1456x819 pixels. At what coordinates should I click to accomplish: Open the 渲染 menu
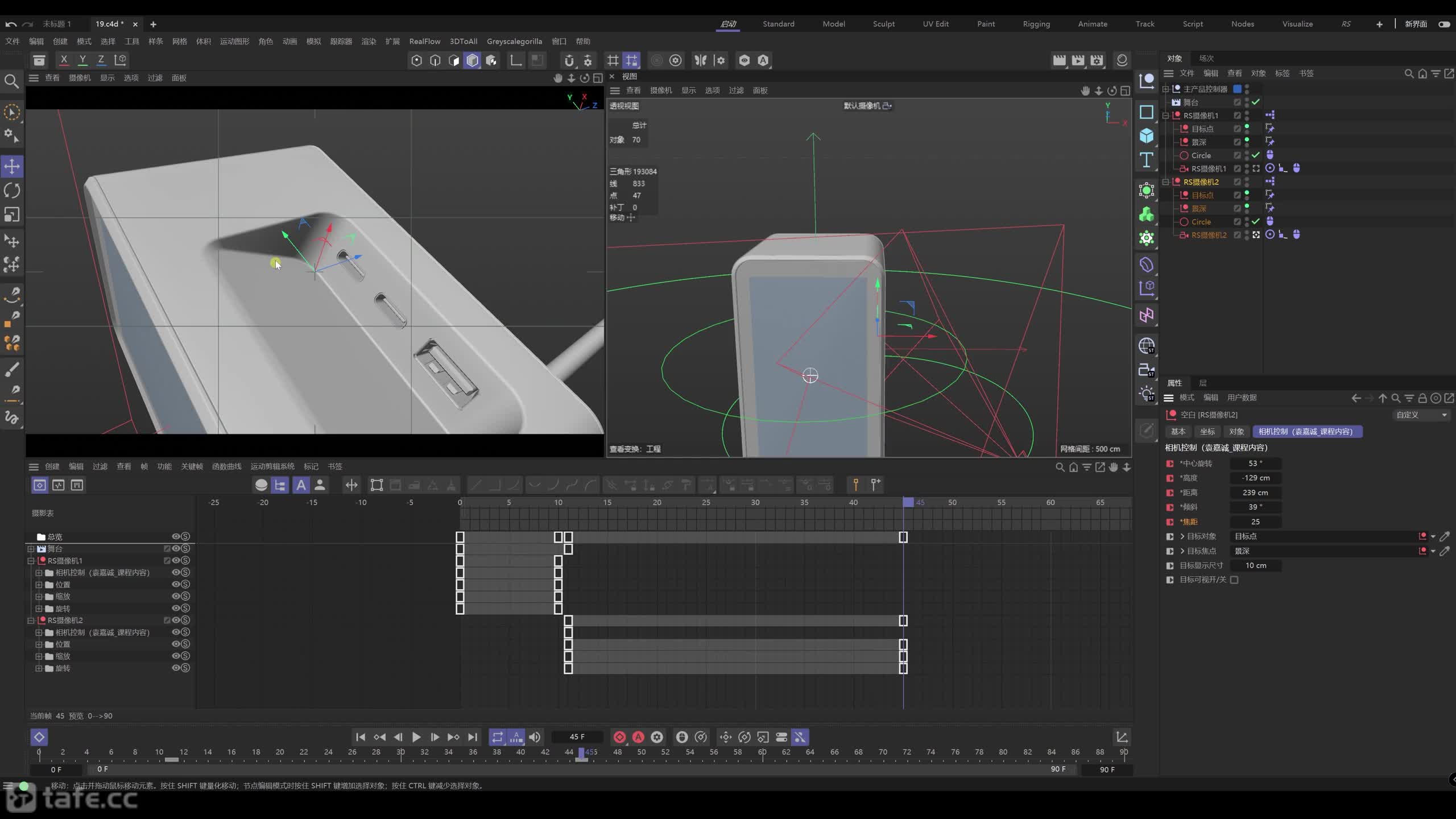point(369,42)
